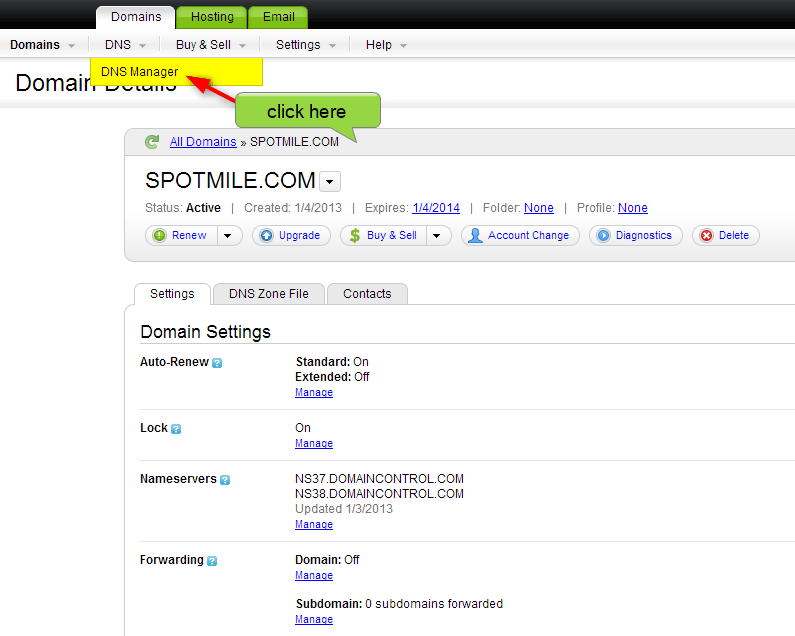Open the Domains menu in navigation bar
The height and width of the screenshot is (636, 795).
click(43, 45)
